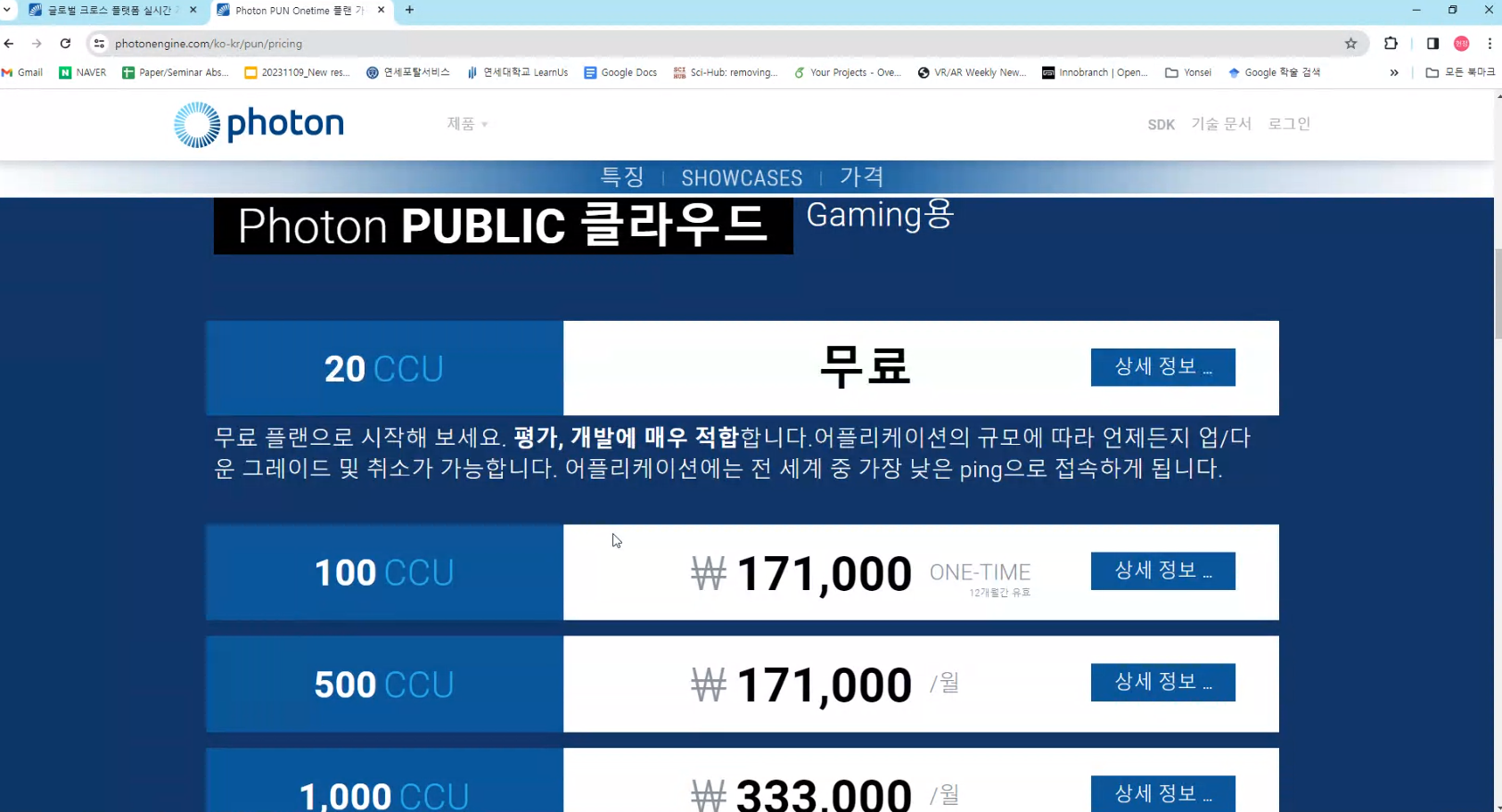Select the Photon PUN Onetime tab
This screenshot has width=1502, height=812.
click(x=300, y=10)
